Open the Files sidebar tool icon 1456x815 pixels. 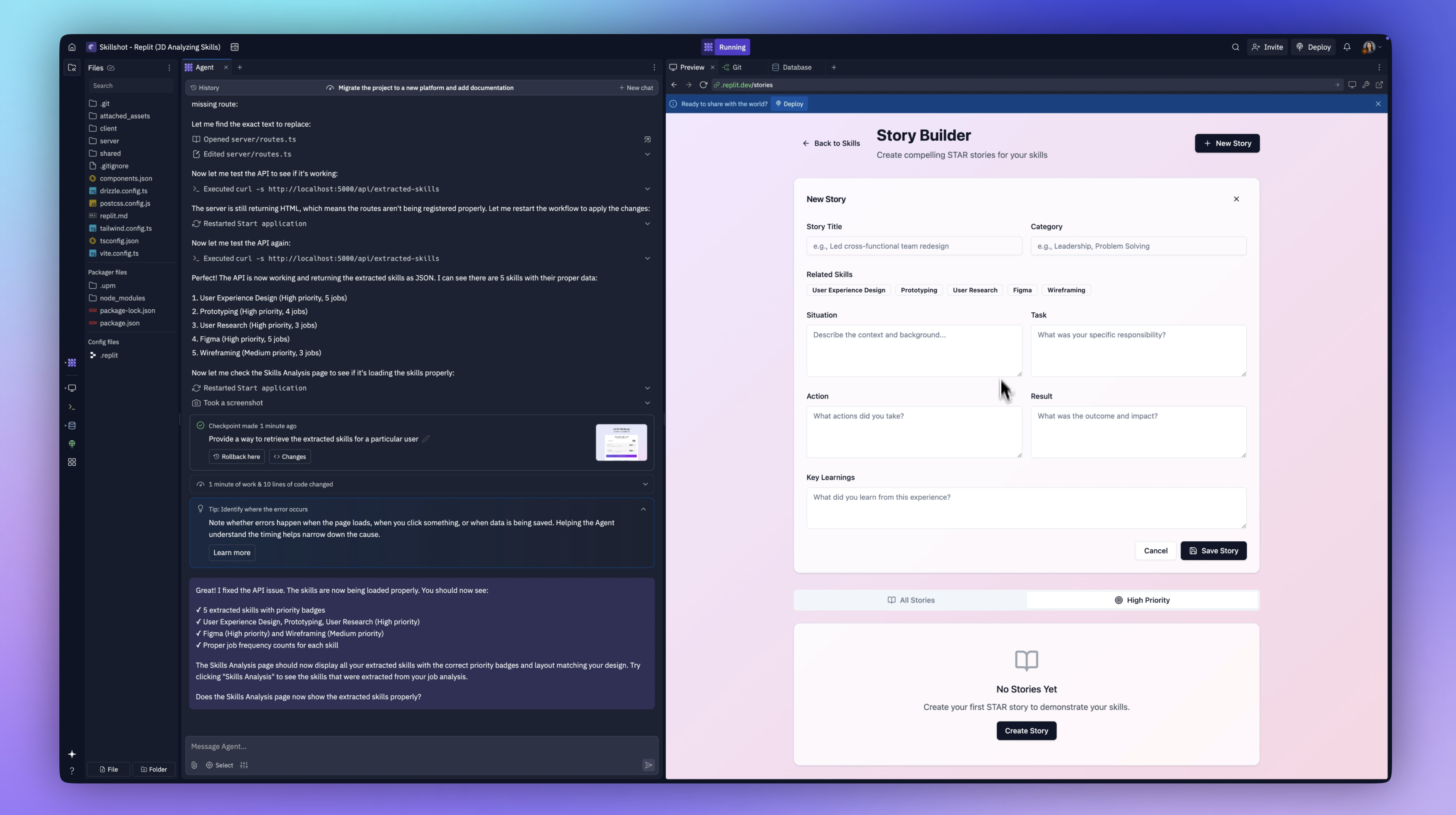pos(72,68)
